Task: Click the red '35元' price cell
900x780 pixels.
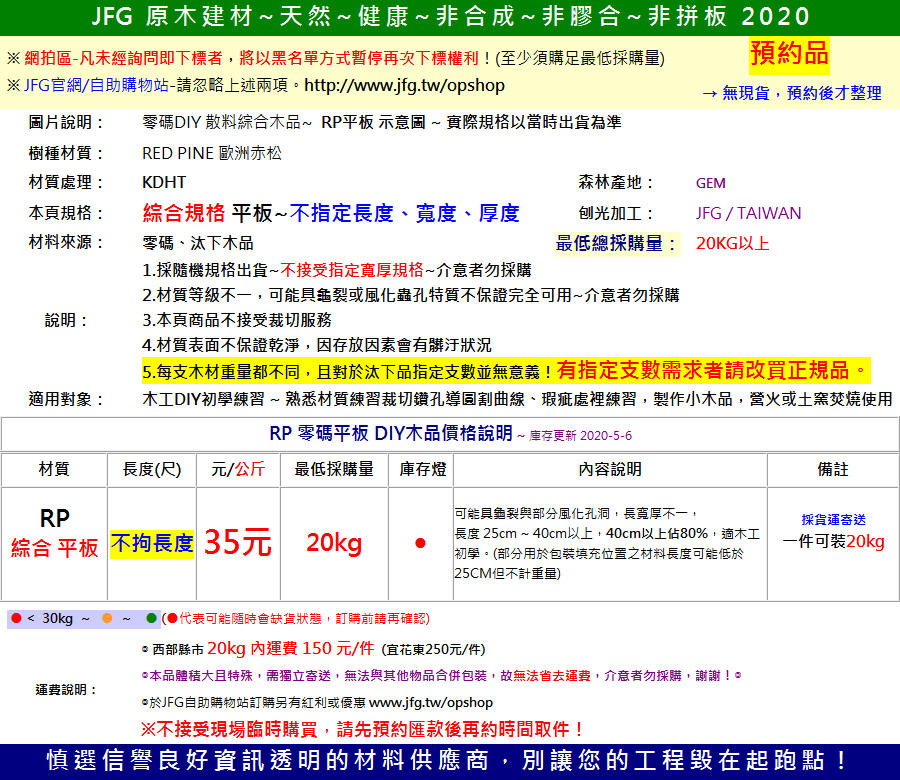Action: click(x=238, y=542)
